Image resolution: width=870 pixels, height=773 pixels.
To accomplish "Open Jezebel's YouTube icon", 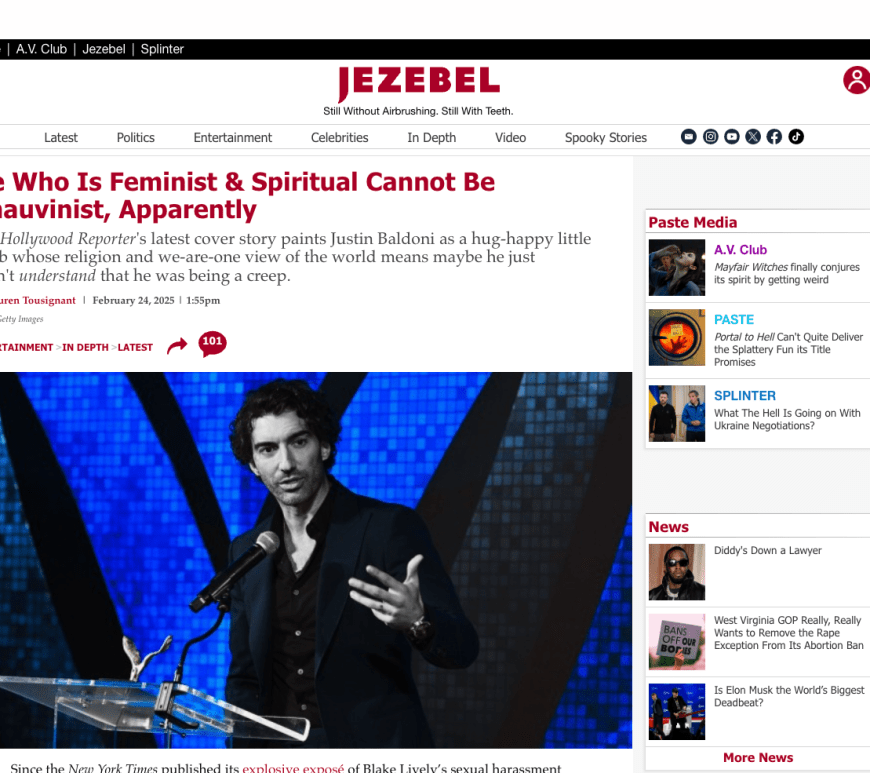I will tap(732, 137).
